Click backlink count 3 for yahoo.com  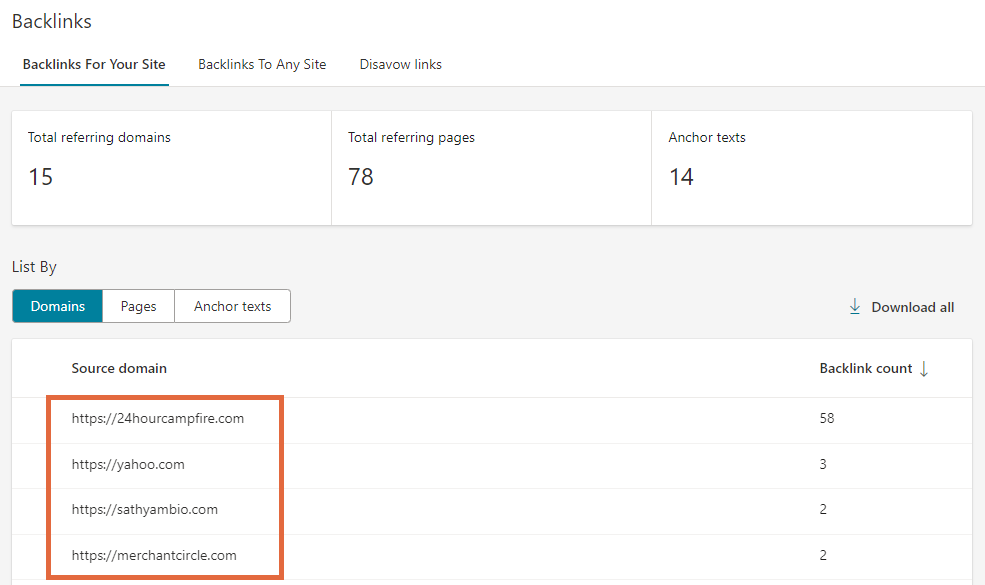click(823, 464)
